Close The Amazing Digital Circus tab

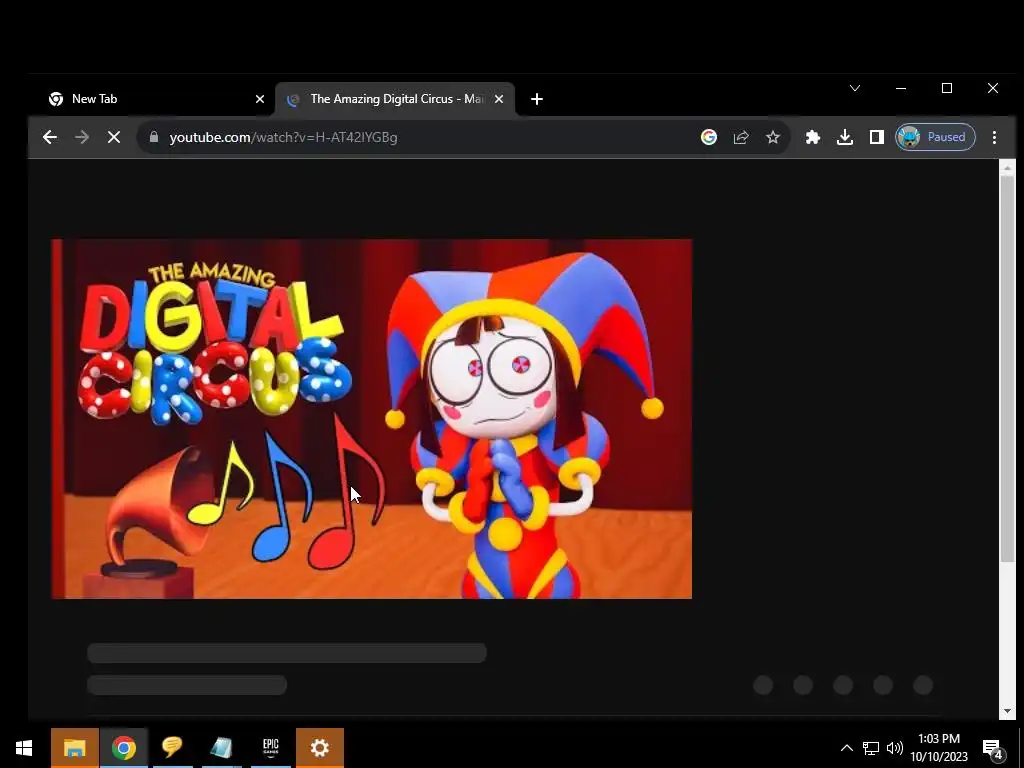pos(499,99)
